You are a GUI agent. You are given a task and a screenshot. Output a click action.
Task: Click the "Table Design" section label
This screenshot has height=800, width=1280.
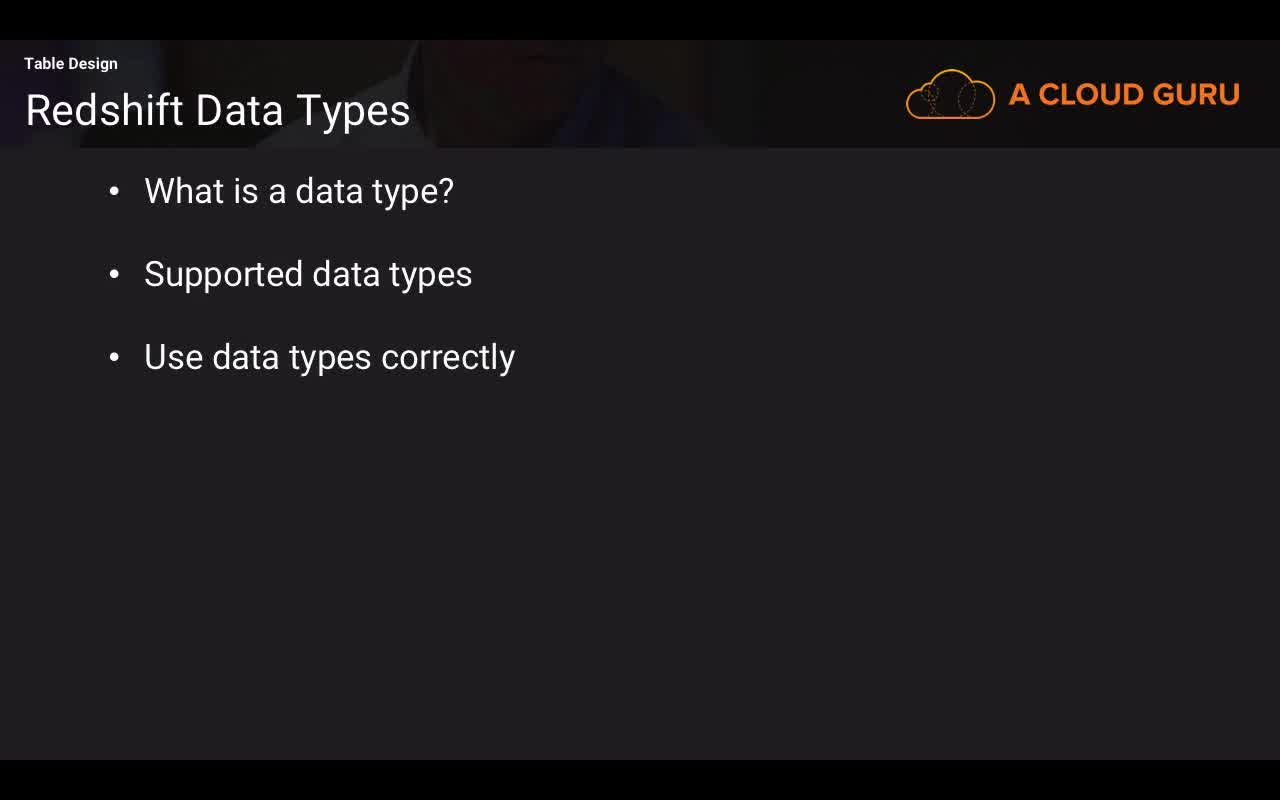point(71,64)
